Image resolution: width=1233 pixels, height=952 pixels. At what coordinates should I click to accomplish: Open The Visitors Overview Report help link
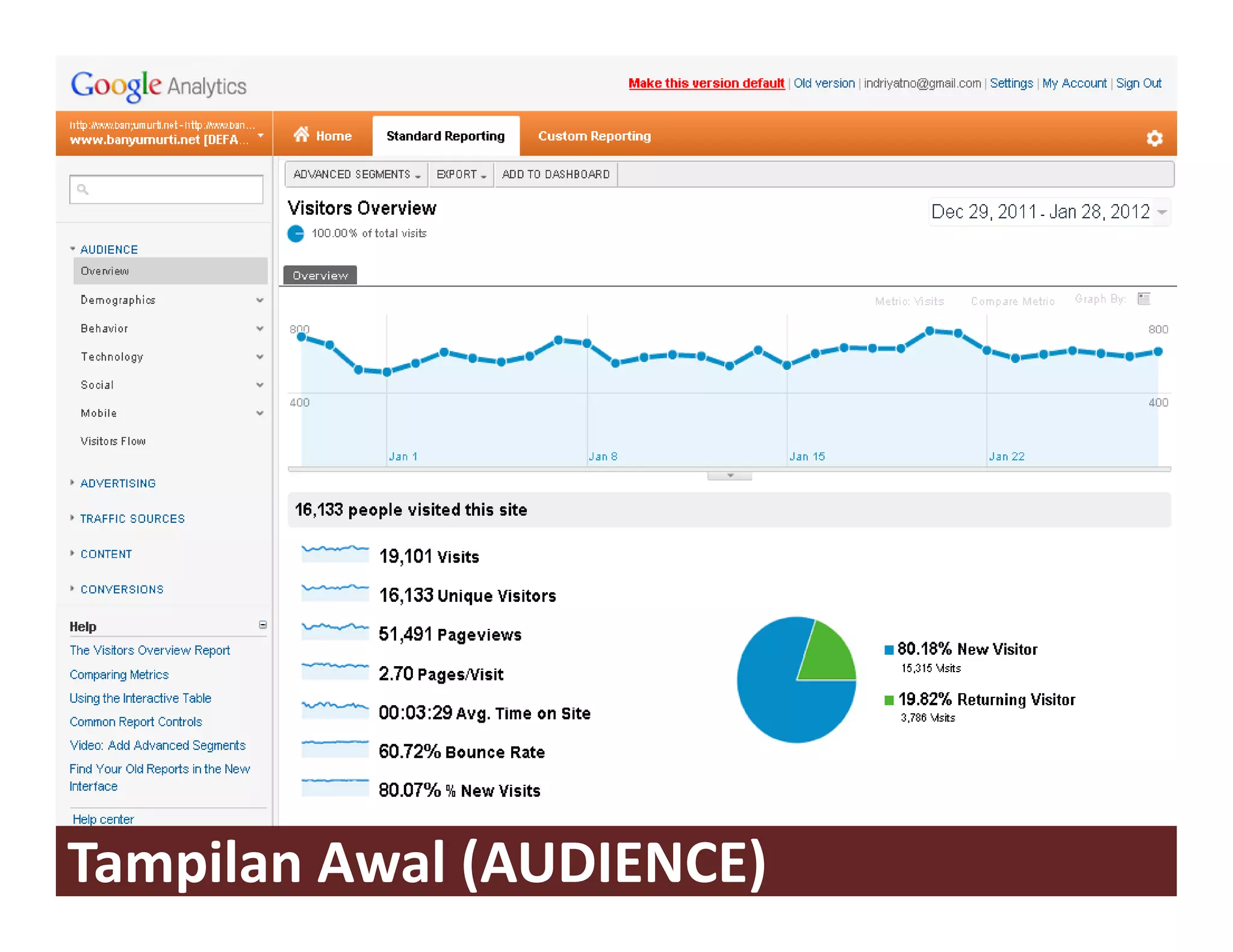click(x=150, y=651)
